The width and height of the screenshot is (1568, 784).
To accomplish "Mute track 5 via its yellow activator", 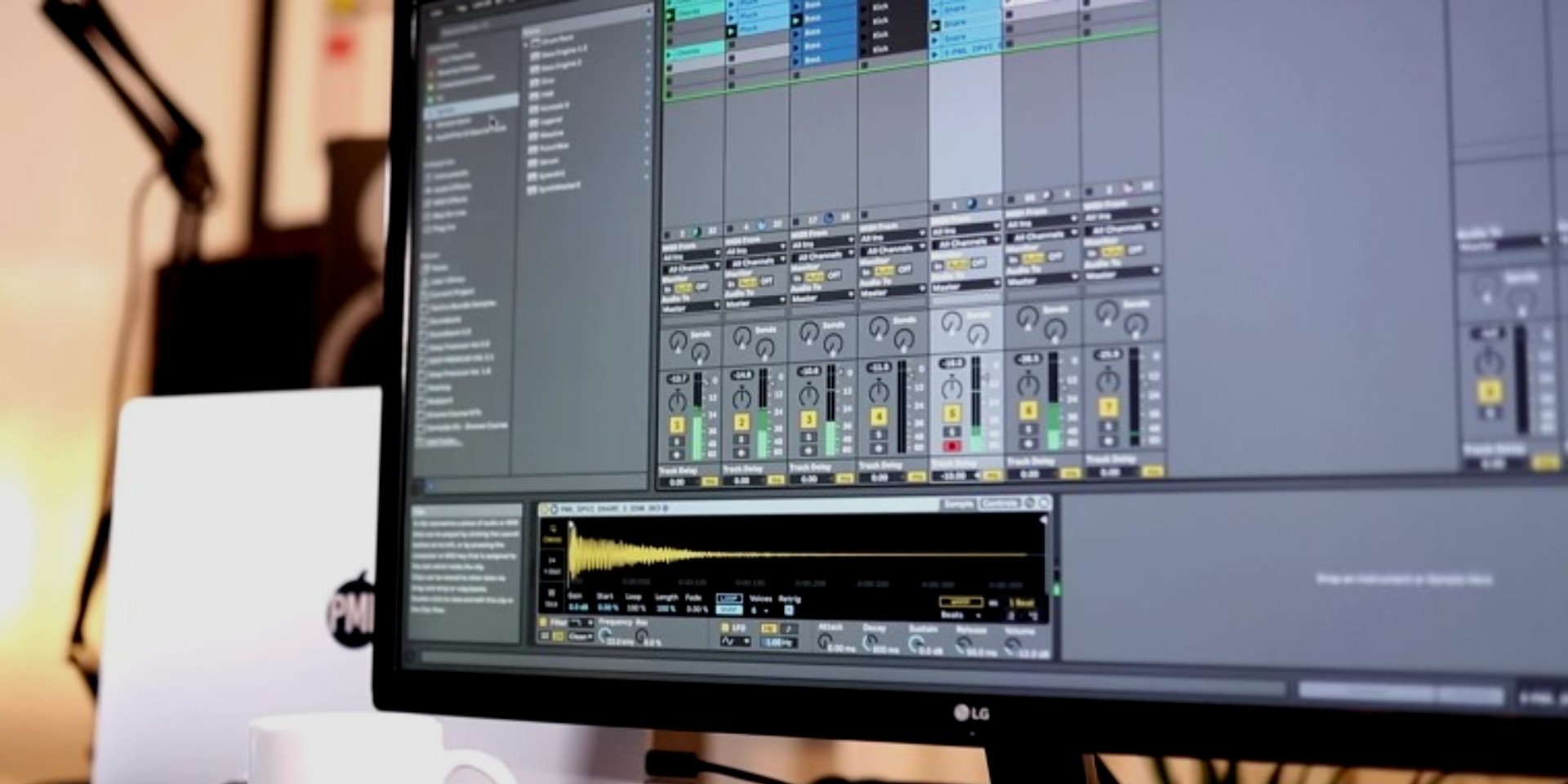I will 952,412.
